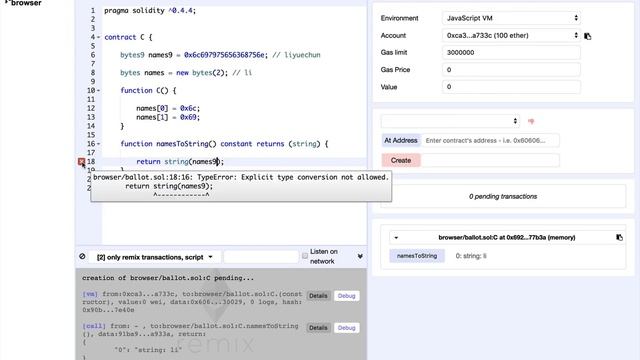Debug the namesToString call
The height and width of the screenshot is (360, 640).
point(347,328)
